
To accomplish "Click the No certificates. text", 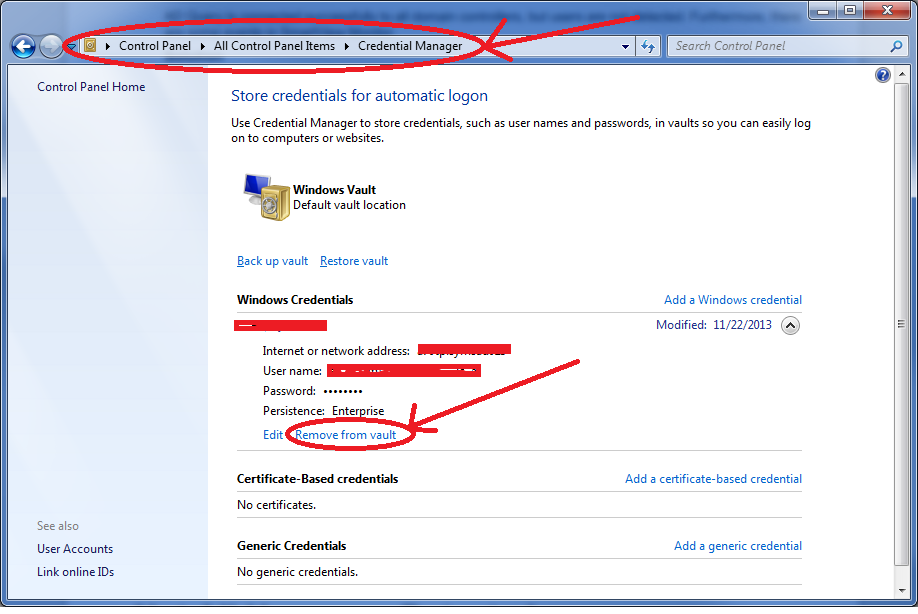I will pyautogui.click(x=276, y=505).
